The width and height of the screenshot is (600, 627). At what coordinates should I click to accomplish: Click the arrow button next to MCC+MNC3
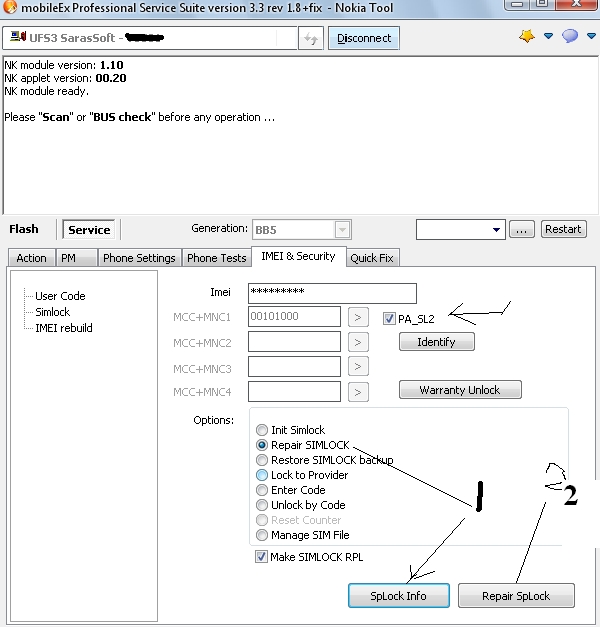[x=358, y=367]
